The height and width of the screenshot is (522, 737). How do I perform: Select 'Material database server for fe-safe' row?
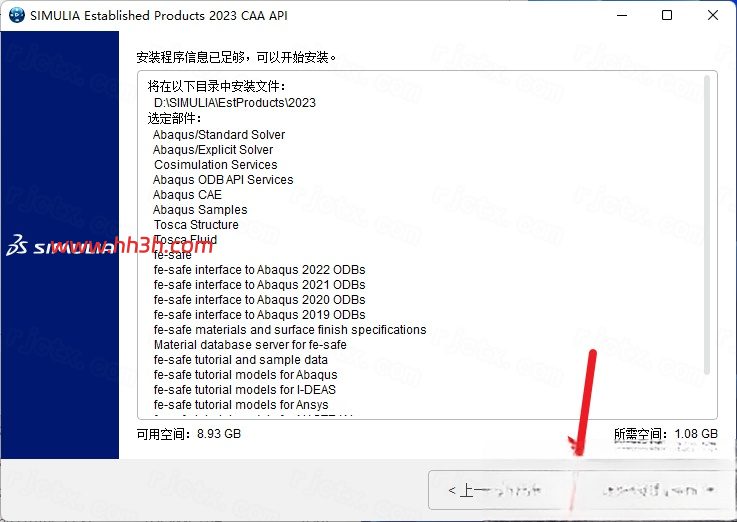(x=250, y=345)
